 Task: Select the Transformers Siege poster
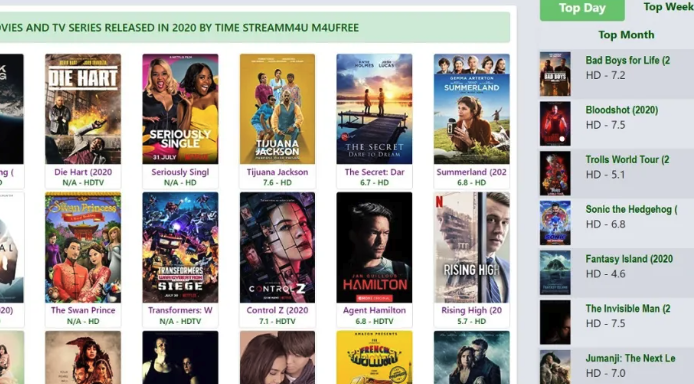tap(180, 247)
